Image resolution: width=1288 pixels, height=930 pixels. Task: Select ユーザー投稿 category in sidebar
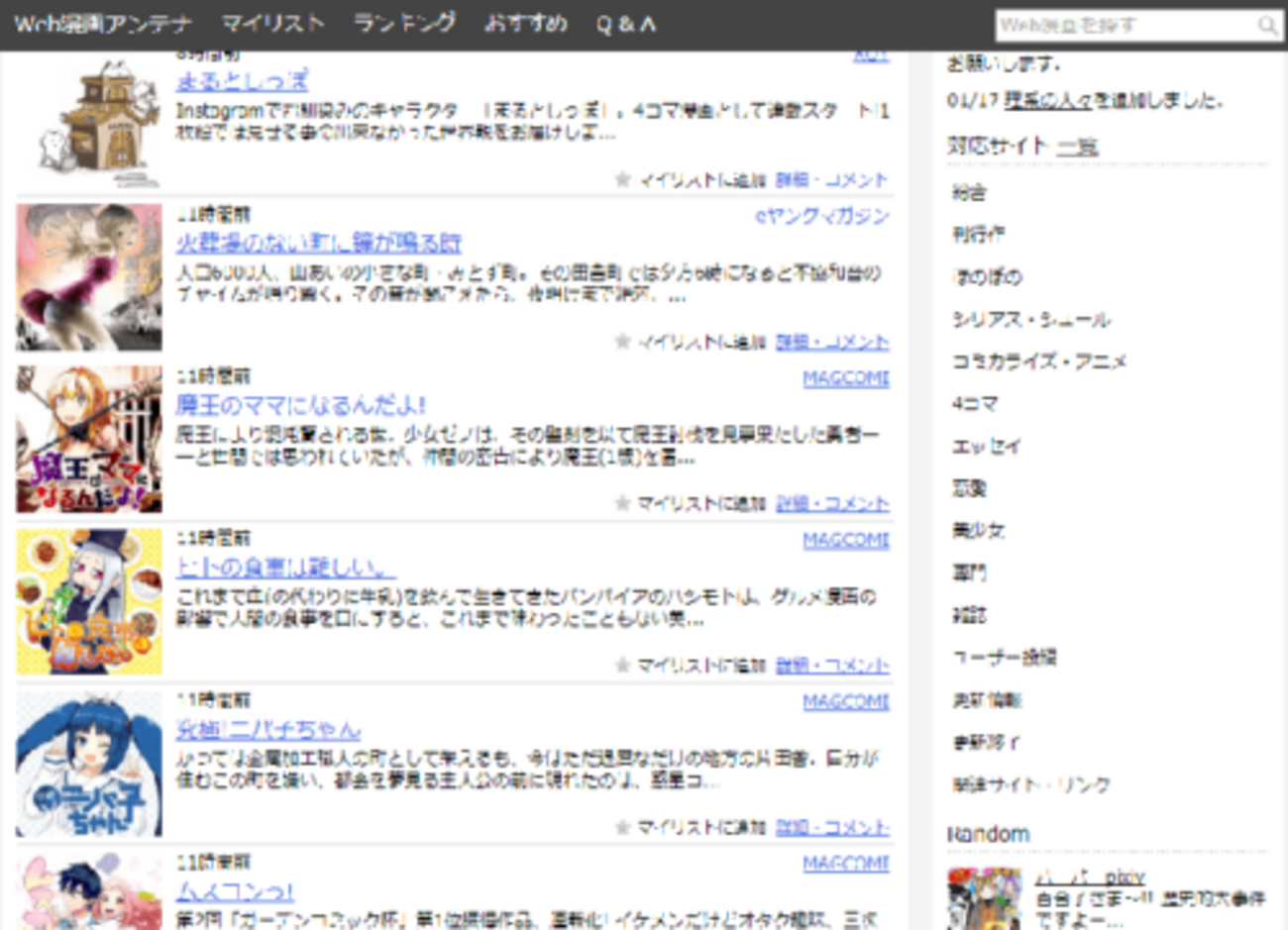1005,658
